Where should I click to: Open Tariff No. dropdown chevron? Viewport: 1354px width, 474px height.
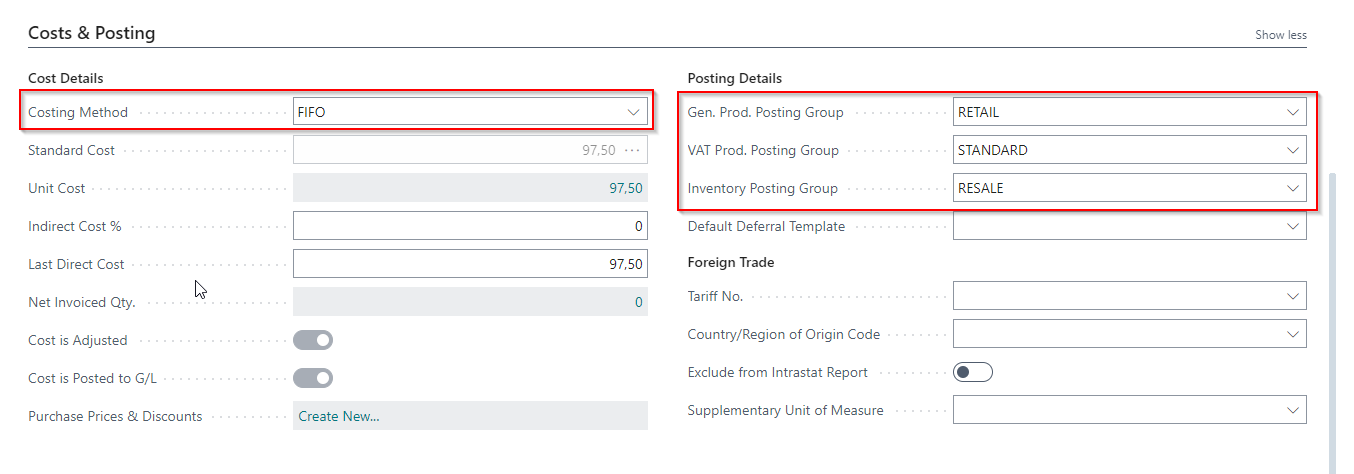coord(1292,296)
